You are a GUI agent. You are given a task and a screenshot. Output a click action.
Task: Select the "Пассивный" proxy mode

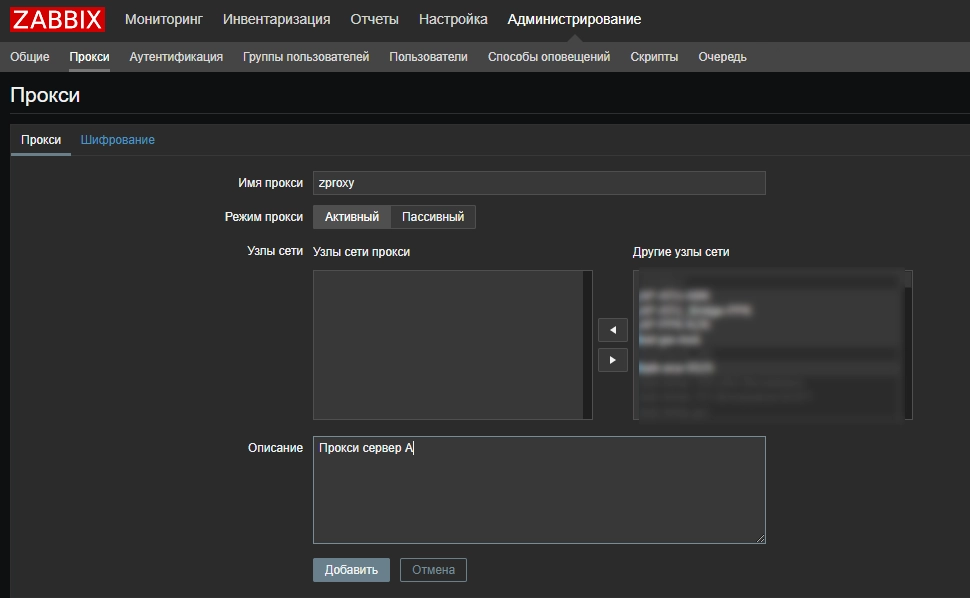433,216
